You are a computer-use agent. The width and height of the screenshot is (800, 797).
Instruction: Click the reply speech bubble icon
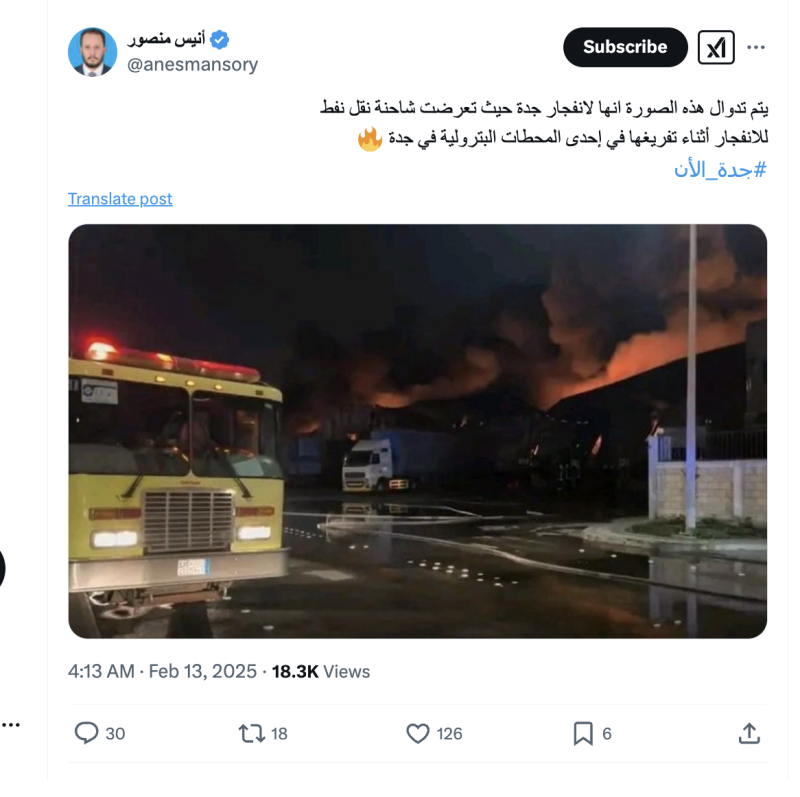click(86, 733)
